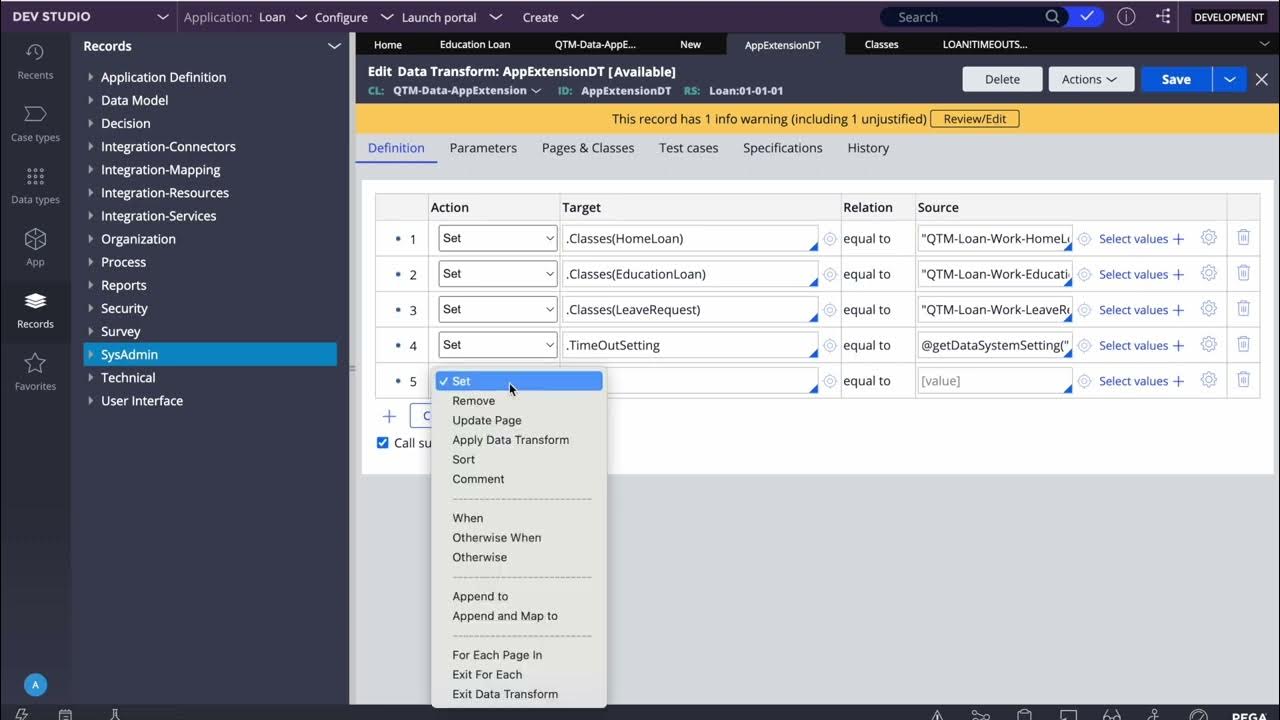Viewport: 1280px width, 720px height.
Task: Delete row 5 with its trash icon
Action: pyautogui.click(x=1243, y=380)
